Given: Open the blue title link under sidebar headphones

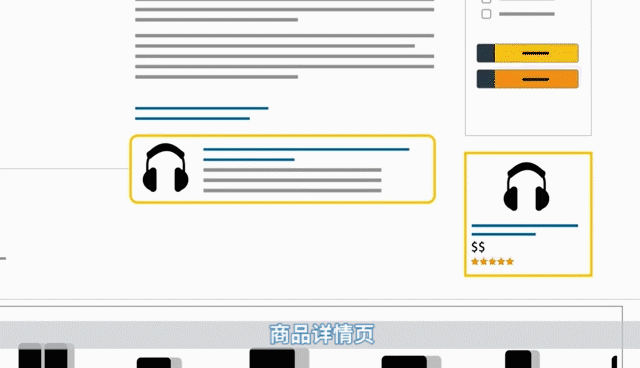Looking at the screenshot, I should pyautogui.click(x=524, y=230).
